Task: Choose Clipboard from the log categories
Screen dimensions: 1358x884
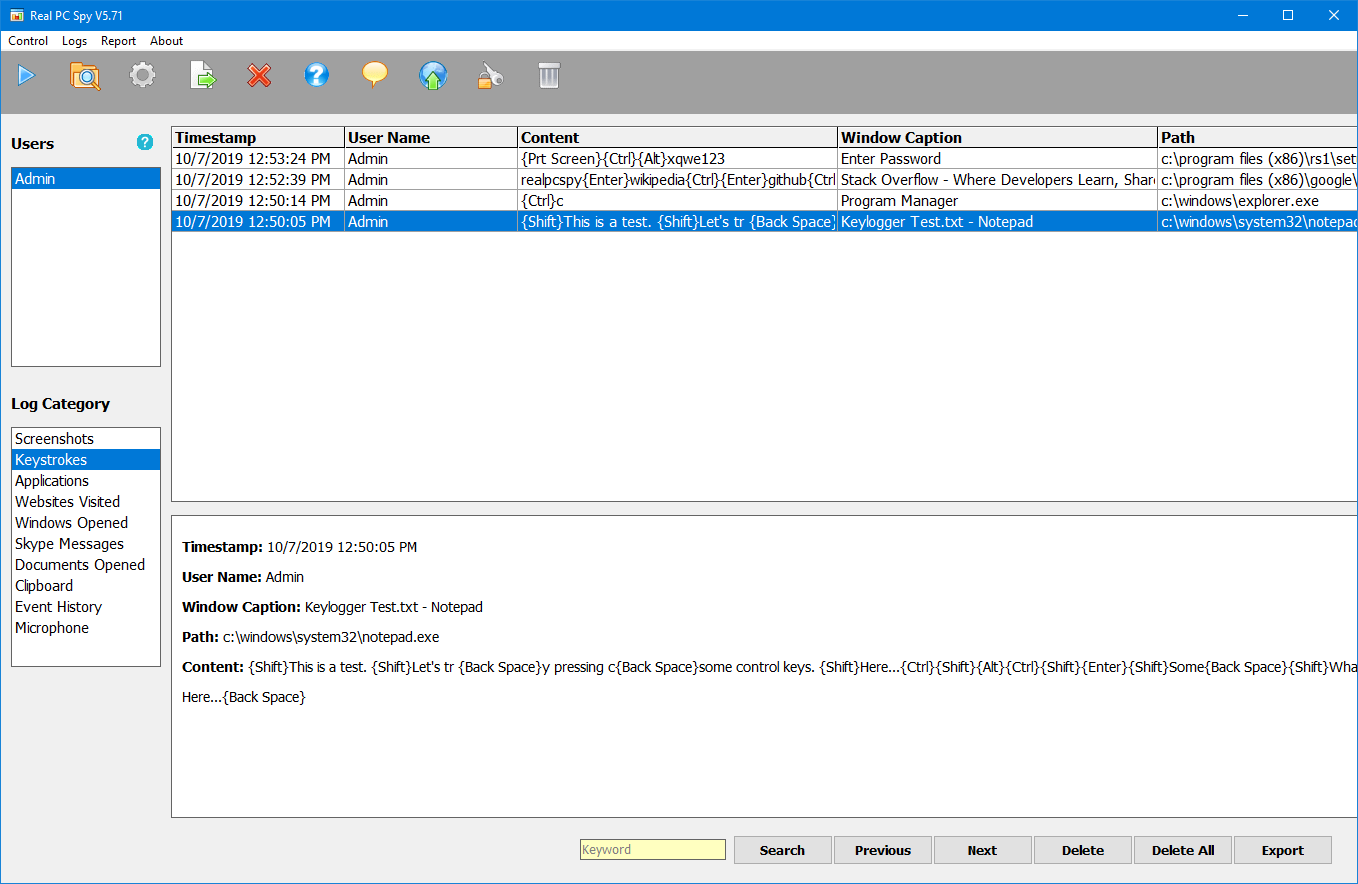Action: [44, 586]
